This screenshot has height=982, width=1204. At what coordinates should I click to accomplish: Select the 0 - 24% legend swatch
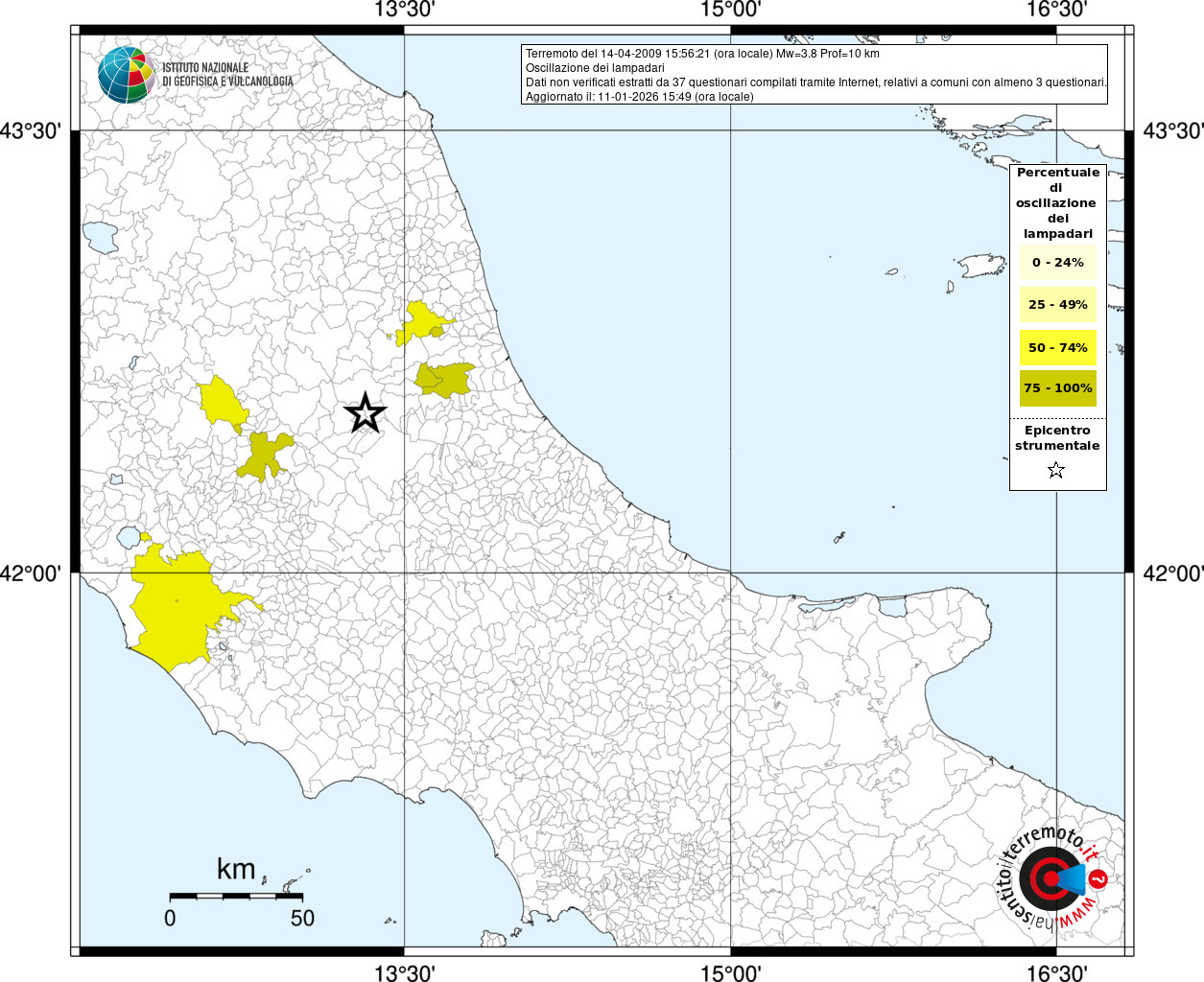coord(1057,262)
